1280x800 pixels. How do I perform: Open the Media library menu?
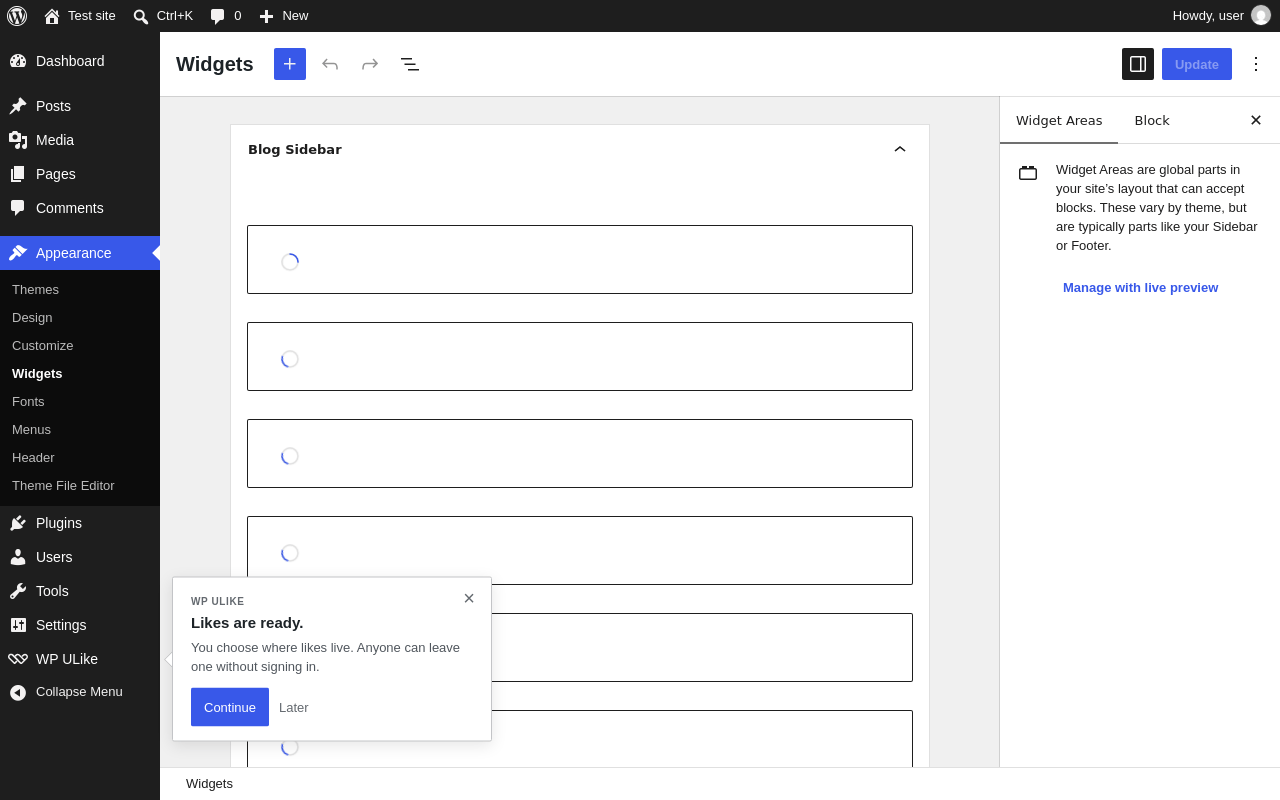click(x=80, y=140)
